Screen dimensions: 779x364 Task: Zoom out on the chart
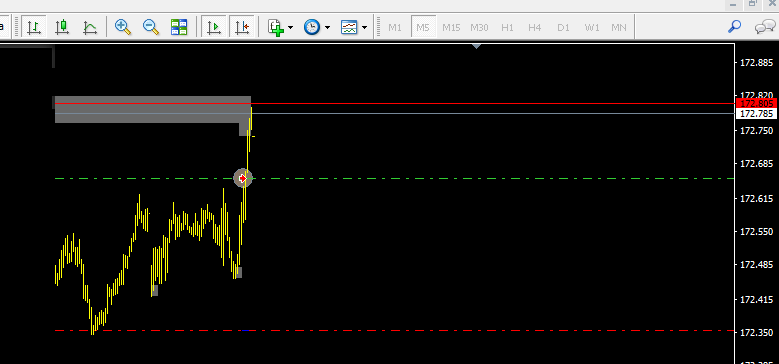point(151,27)
